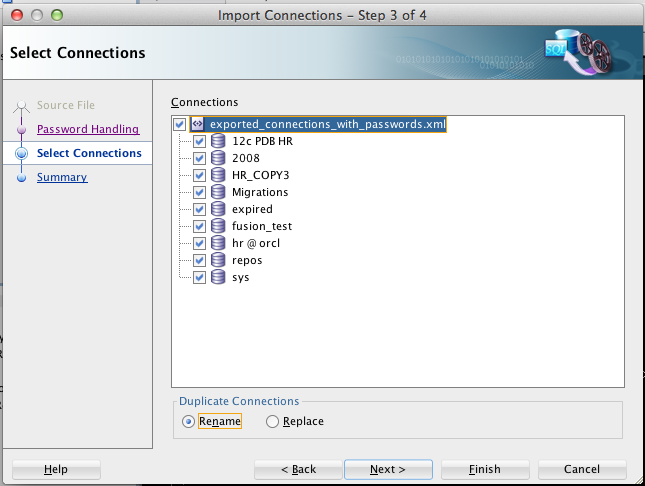Click the database icon beside 12c PDB HR
Screen dimensions: 645x486
click(x=218, y=141)
